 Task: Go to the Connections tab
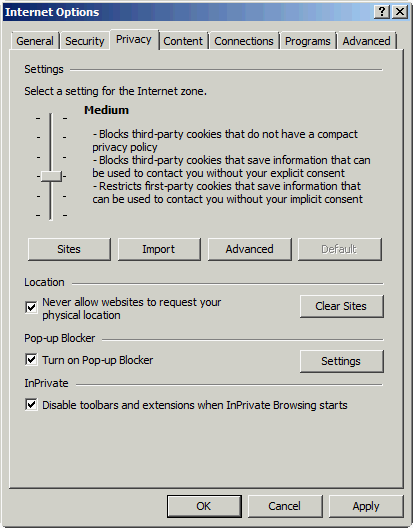(x=244, y=41)
